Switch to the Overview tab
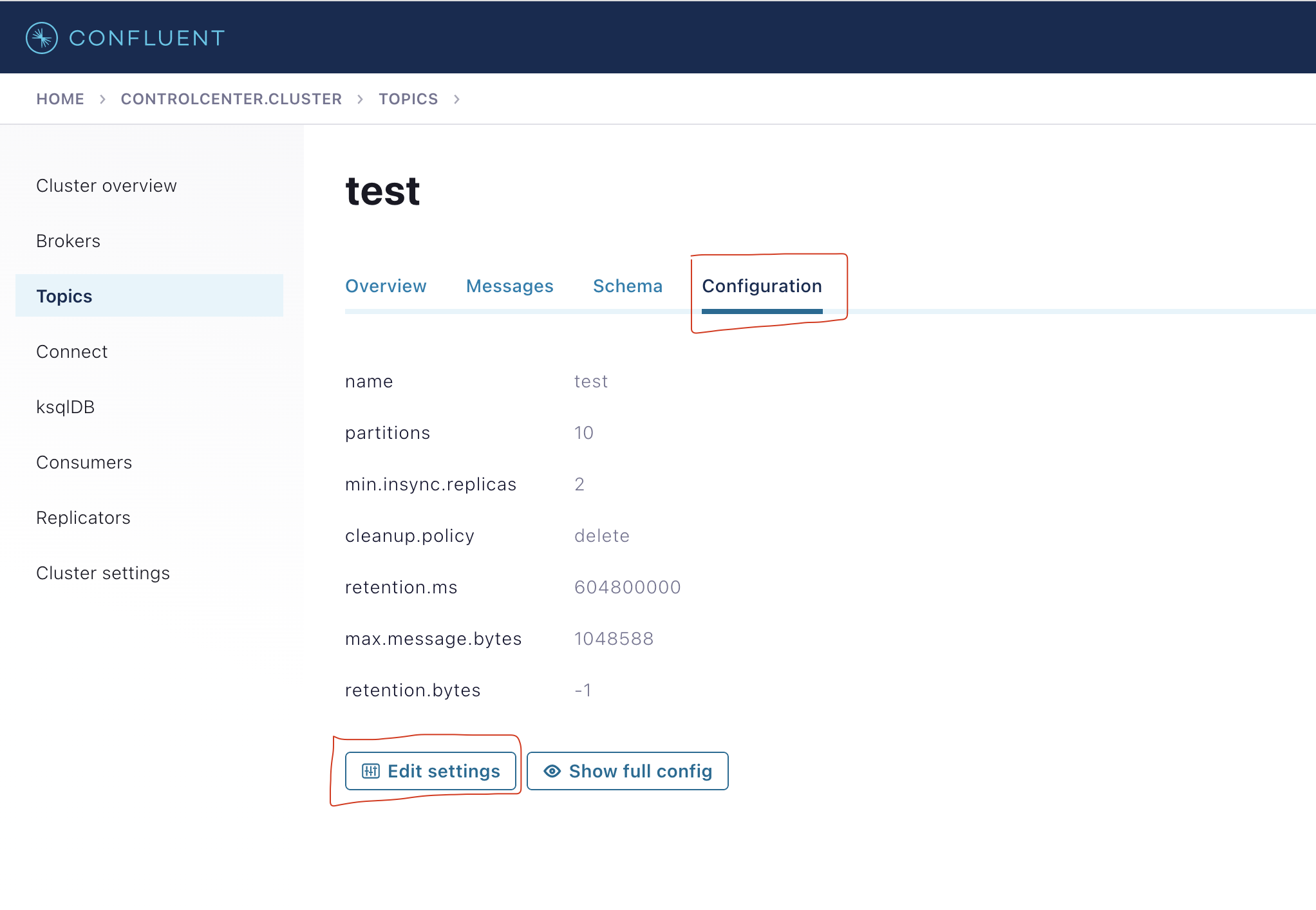Viewport: 1316px width, 910px height. (x=386, y=286)
